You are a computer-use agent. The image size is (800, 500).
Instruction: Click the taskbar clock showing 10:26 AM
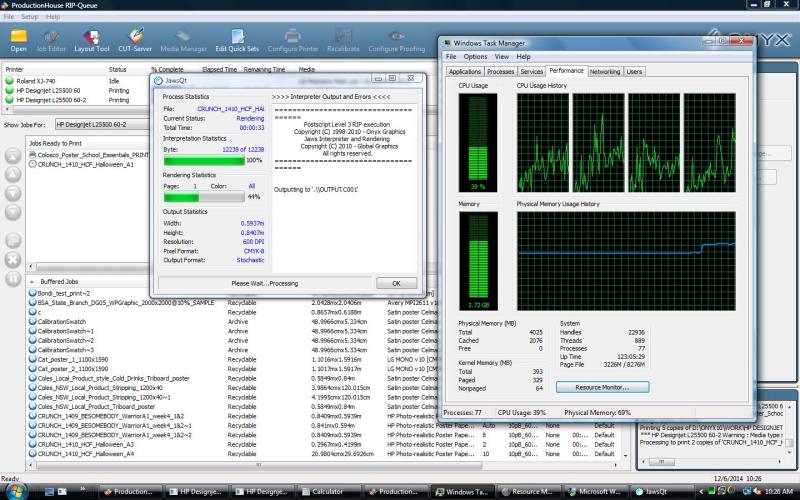779,492
